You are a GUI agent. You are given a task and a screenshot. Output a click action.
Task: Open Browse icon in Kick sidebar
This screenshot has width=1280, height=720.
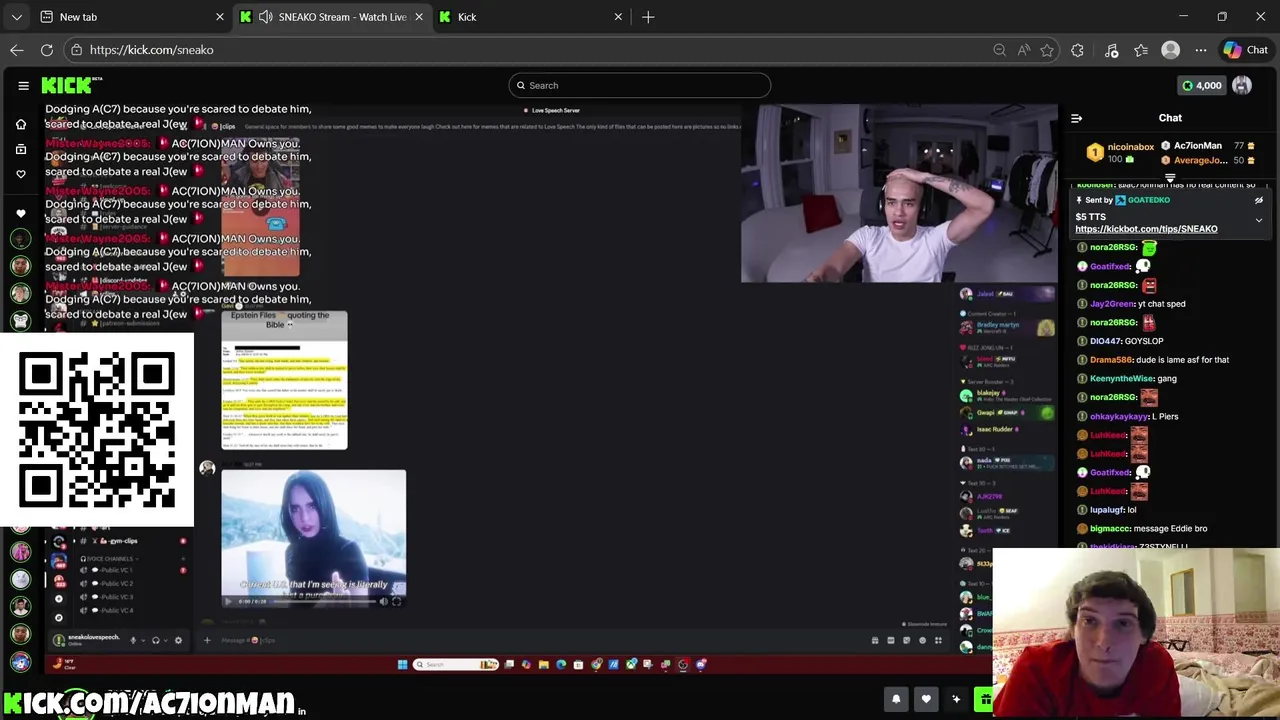(x=21, y=149)
